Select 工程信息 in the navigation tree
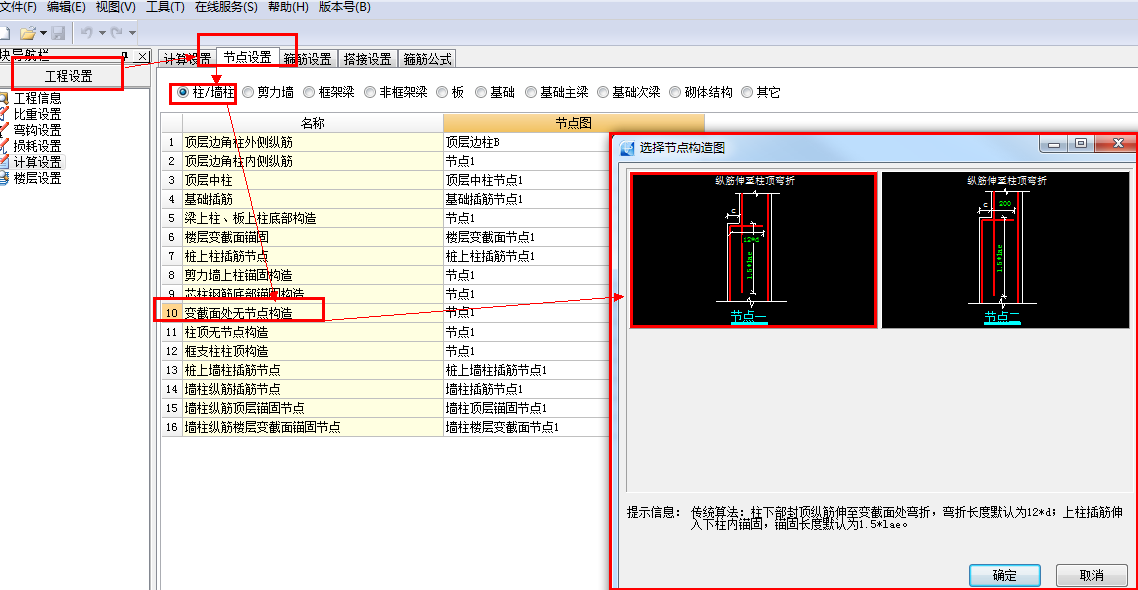This screenshot has width=1138, height=590. [38, 98]
